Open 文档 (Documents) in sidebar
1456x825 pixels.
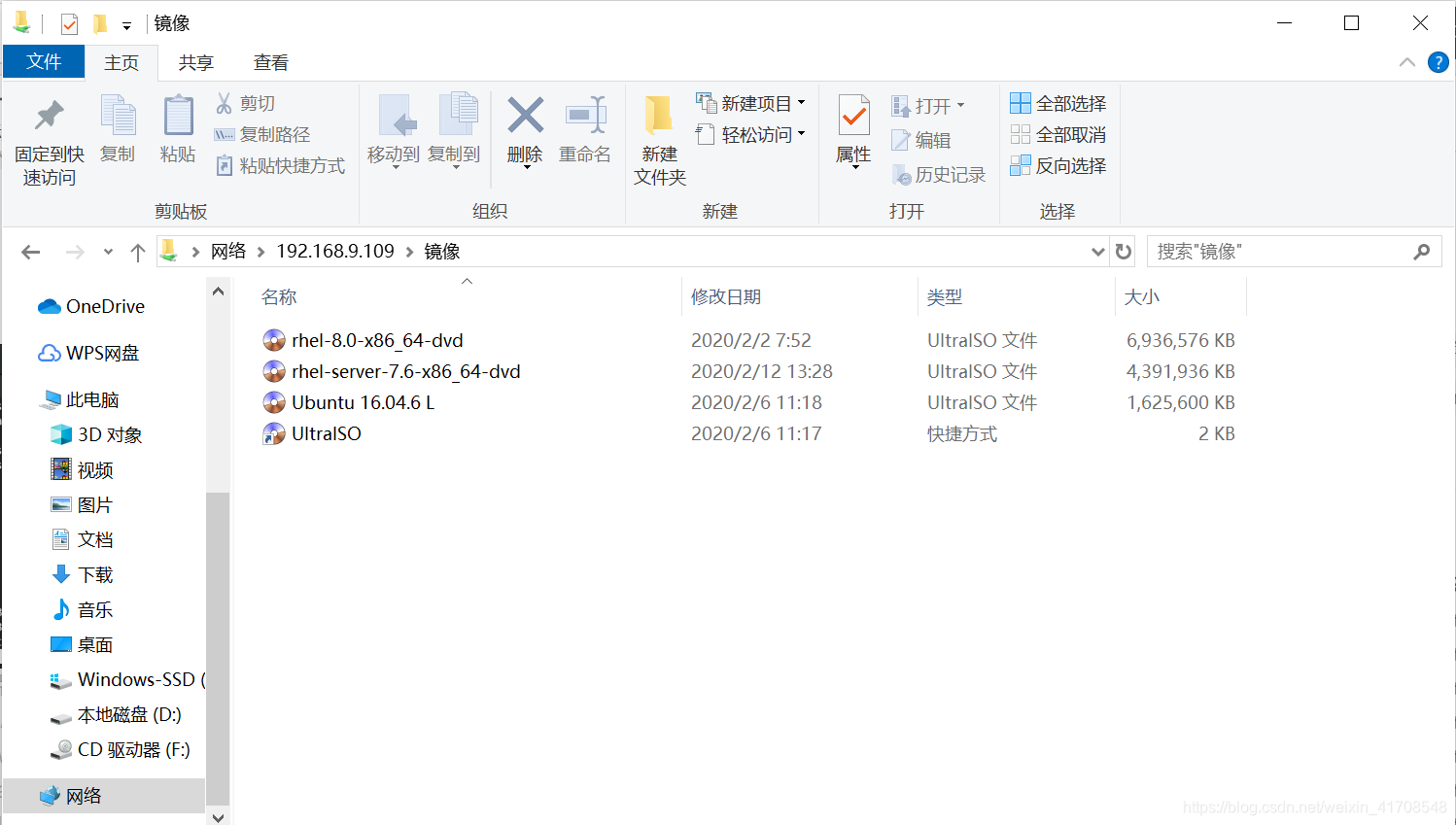83,539
